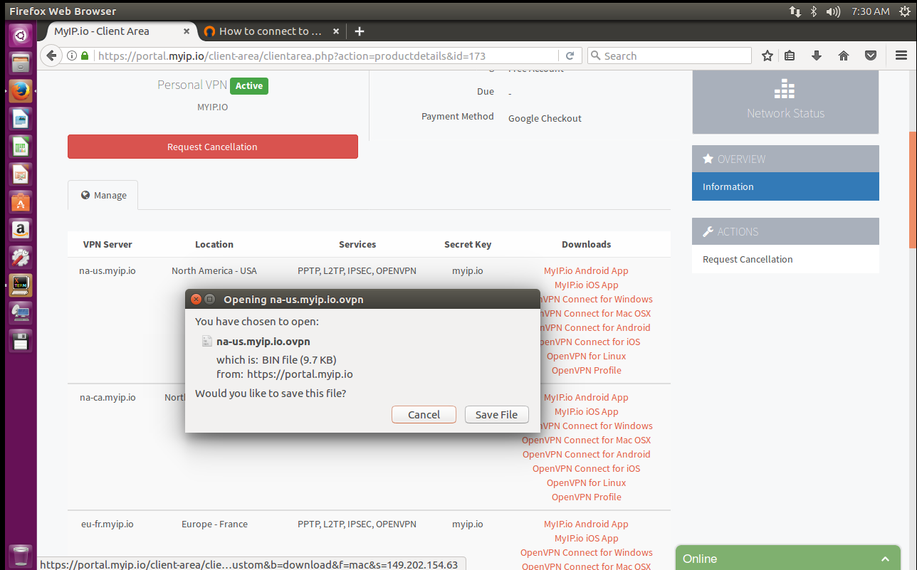Click the Active status badge

coord(249,86)
